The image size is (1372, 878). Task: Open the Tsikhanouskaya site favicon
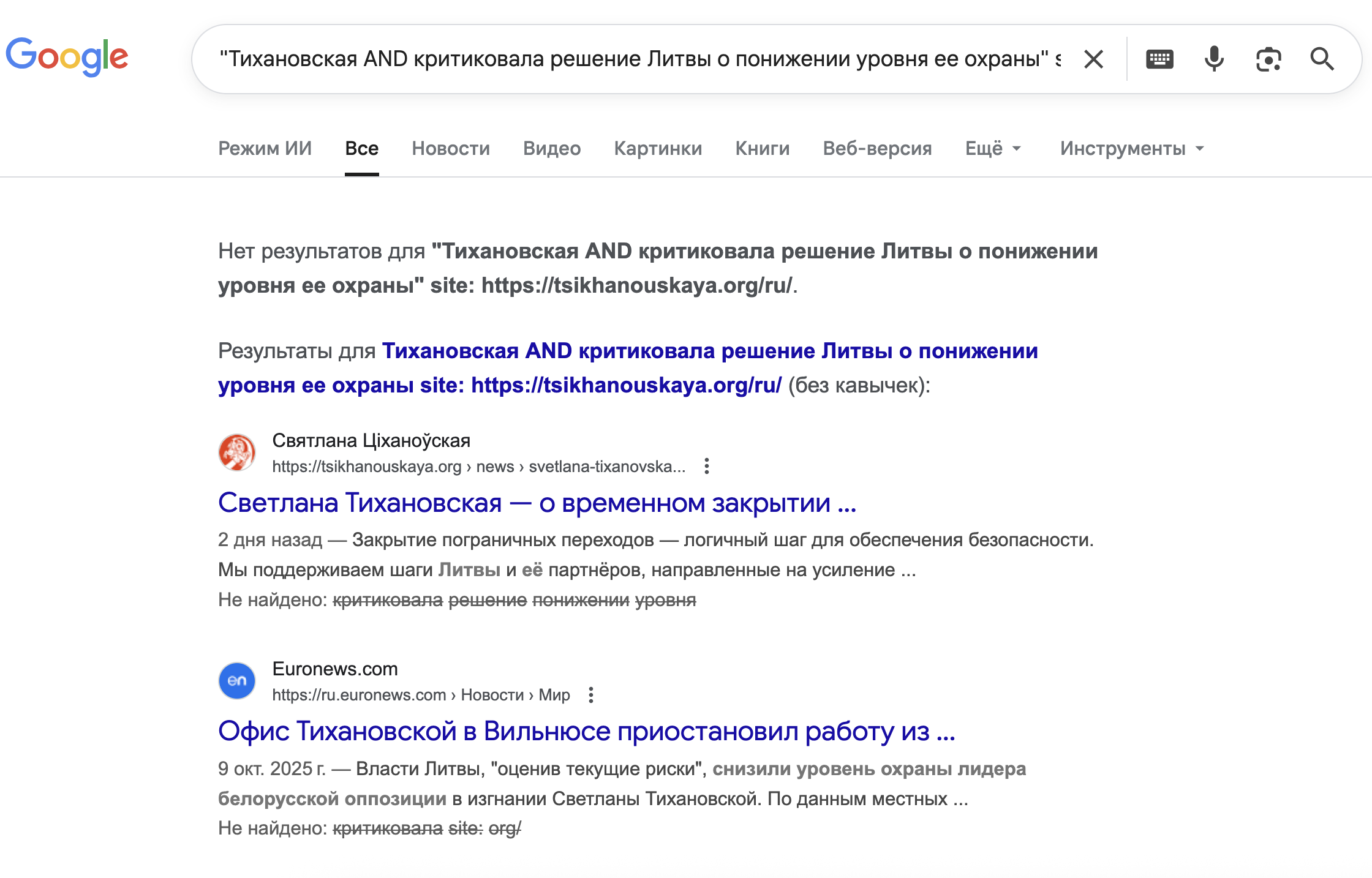238,452
